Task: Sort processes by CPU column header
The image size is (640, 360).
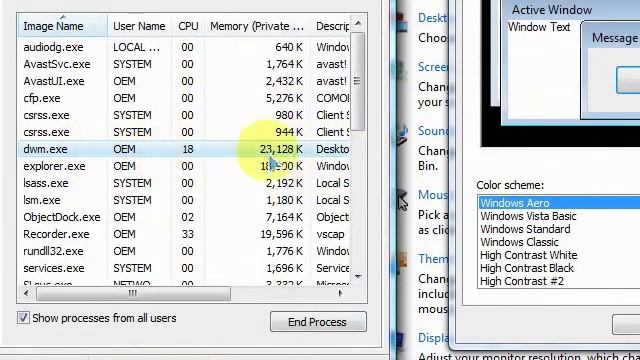Action: click(x=188, y=26)
